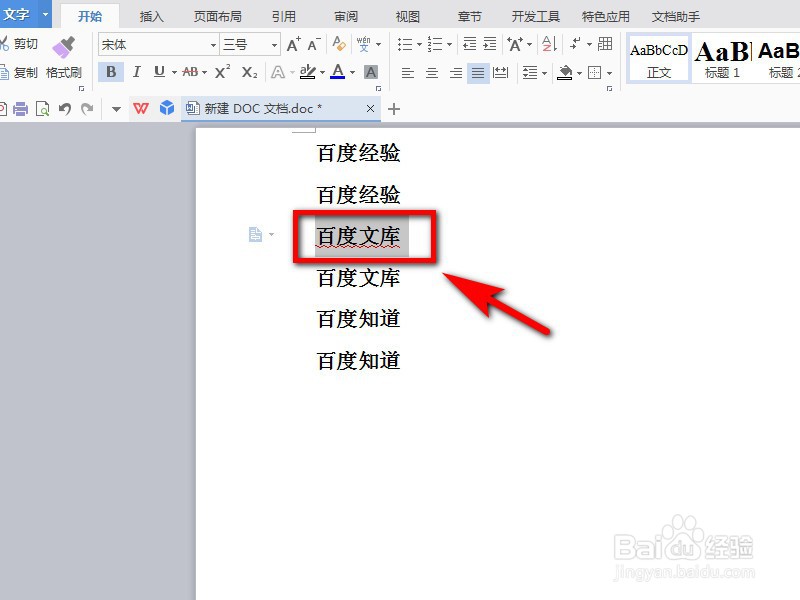800x600 pixels.
Task: Open the 引用 ribbon tab
Action: coord(284,17)
